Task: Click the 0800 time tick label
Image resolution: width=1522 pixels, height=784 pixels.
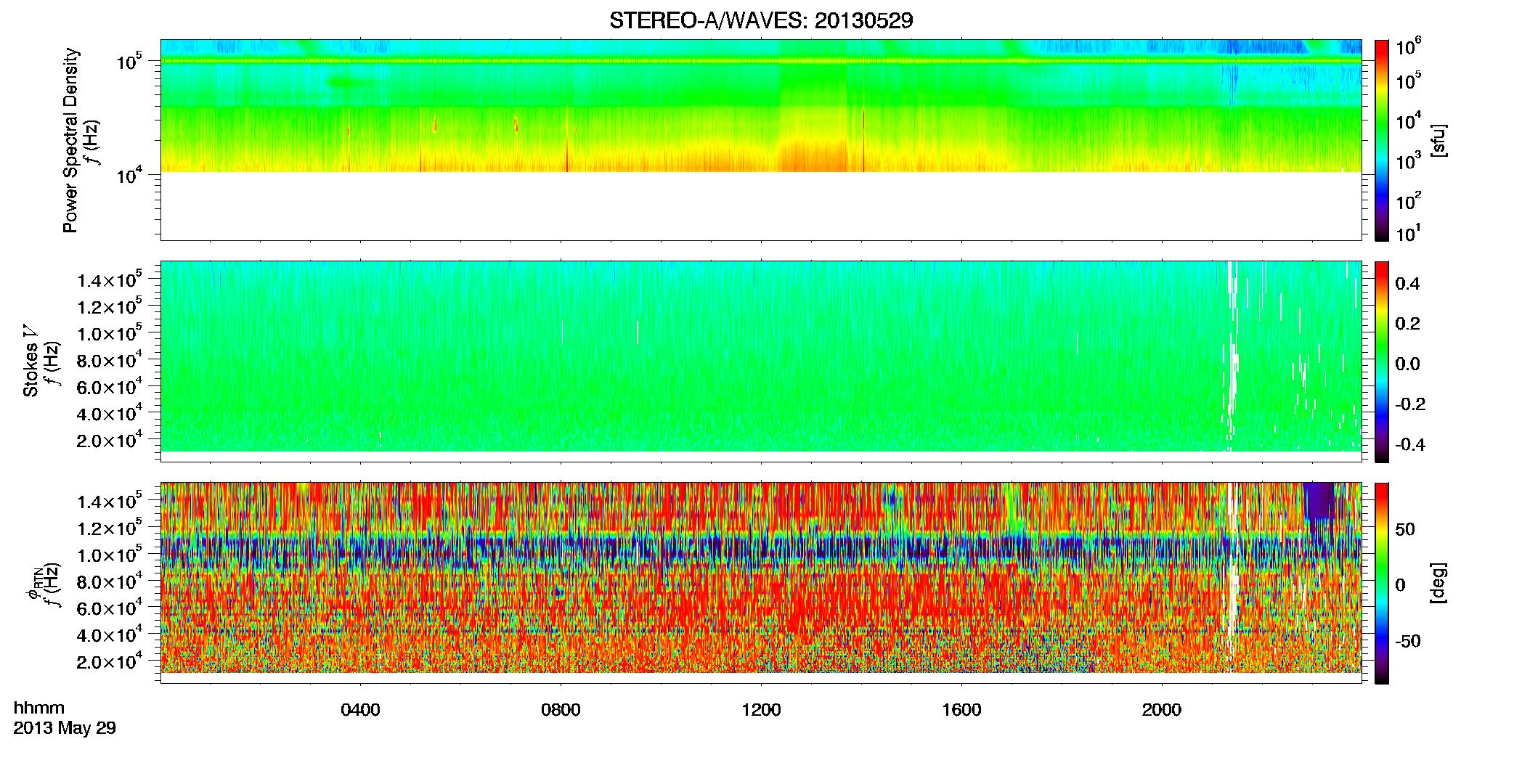Action: point(561,710)
